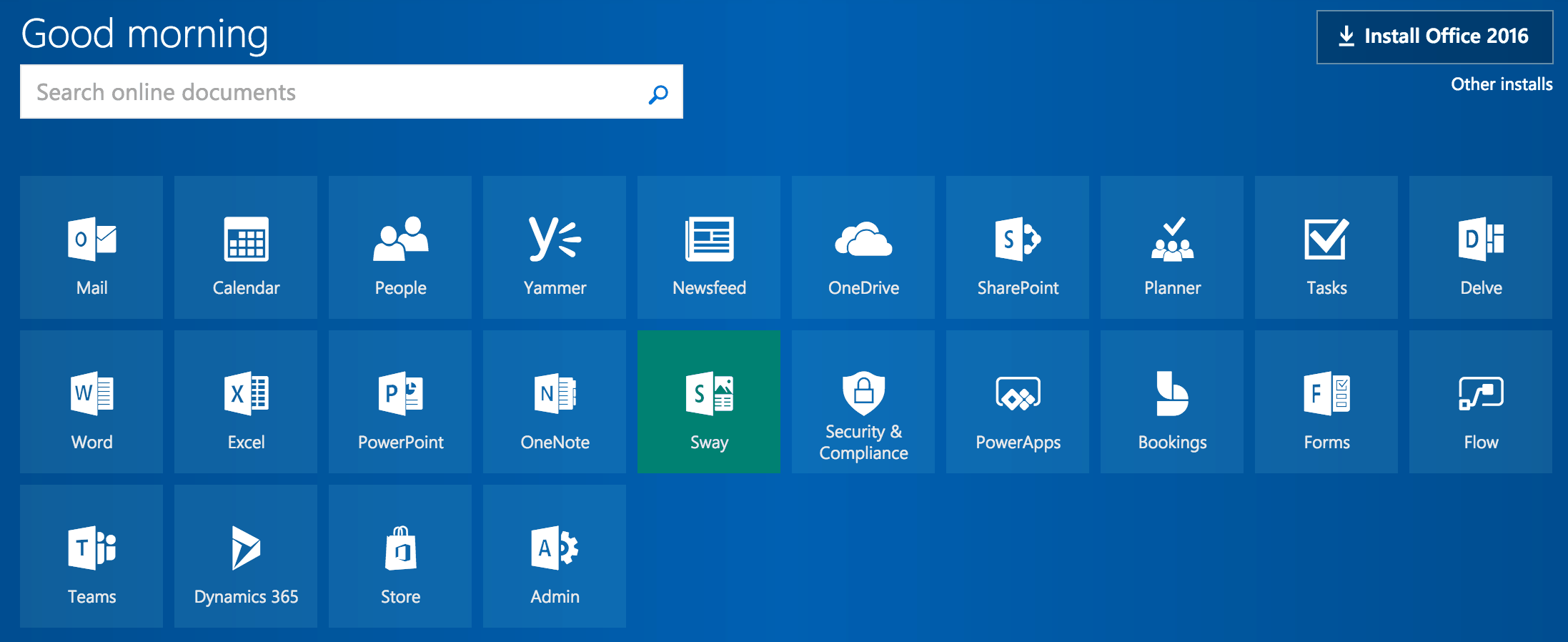Screen dimensions: 1568x642
Task: Open Security & Compliance center tile
Action: (x=863, y=402)
